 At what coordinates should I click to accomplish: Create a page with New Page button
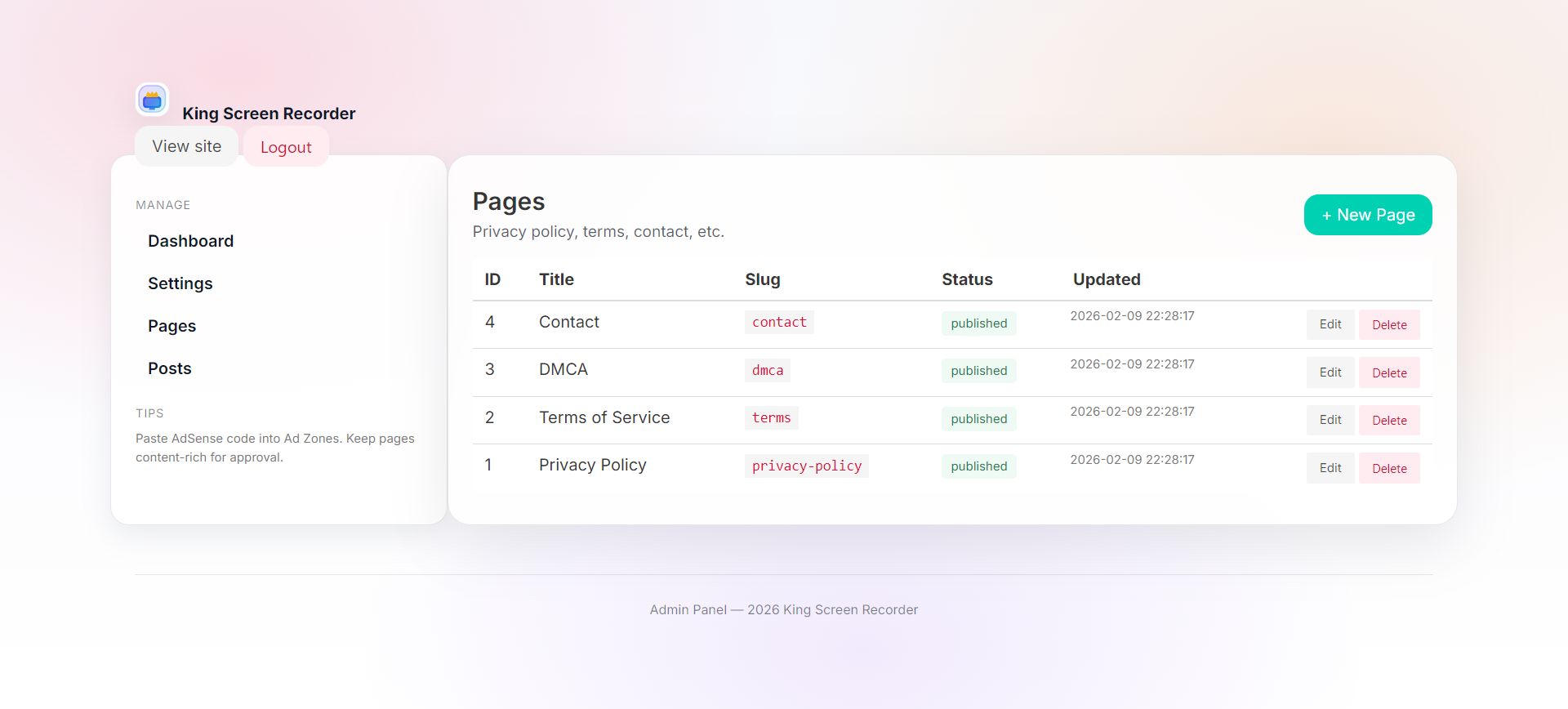coord(1367,215)
